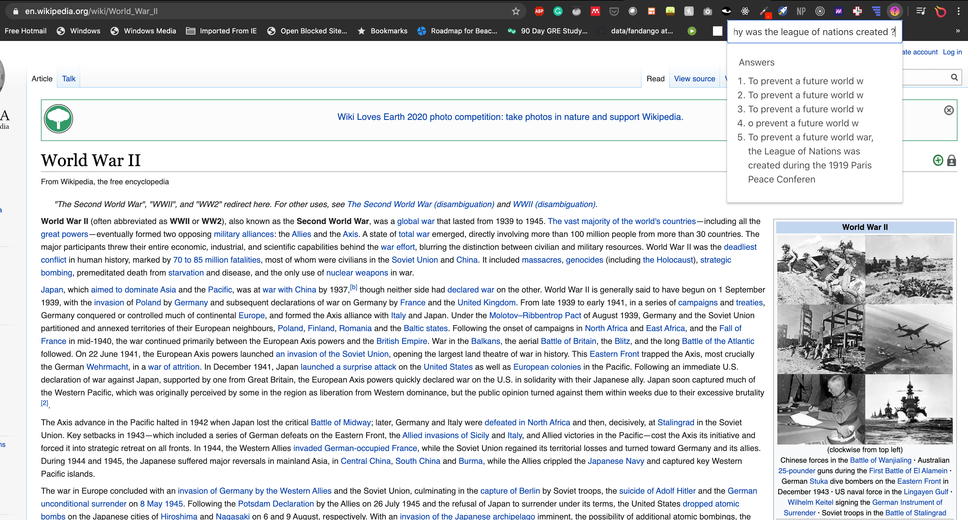Click the page protection padlock icon
This screenshot has width=968, height=520.
pos(951,161)
